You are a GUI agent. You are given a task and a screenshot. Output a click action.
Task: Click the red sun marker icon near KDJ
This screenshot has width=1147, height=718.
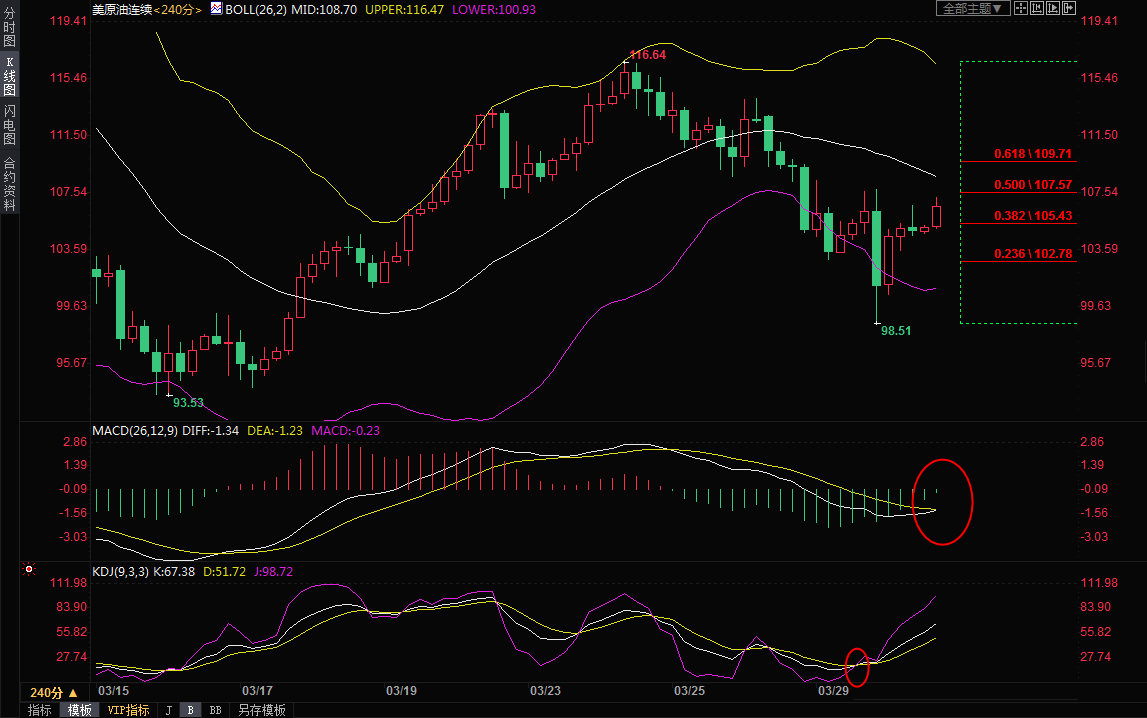(29, 570)
